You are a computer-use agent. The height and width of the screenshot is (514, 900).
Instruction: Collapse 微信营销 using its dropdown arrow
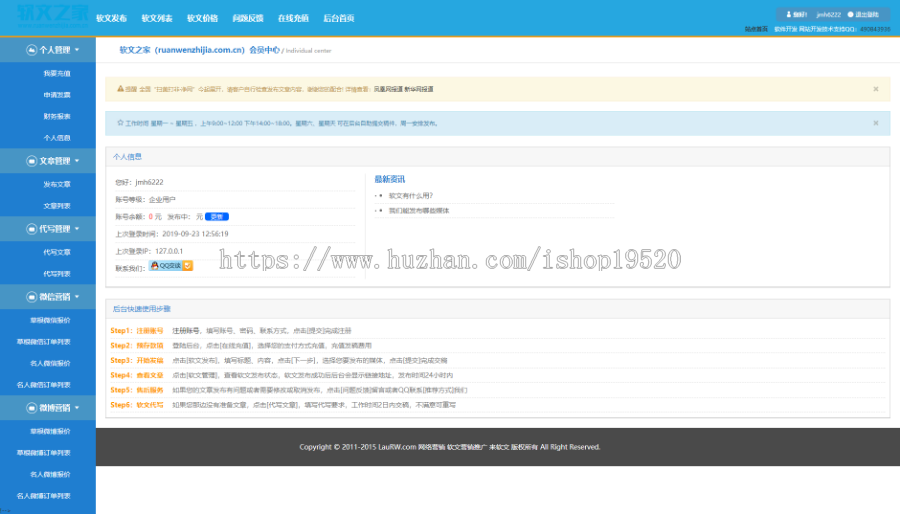pyautogui.click(x=77, y=297)
